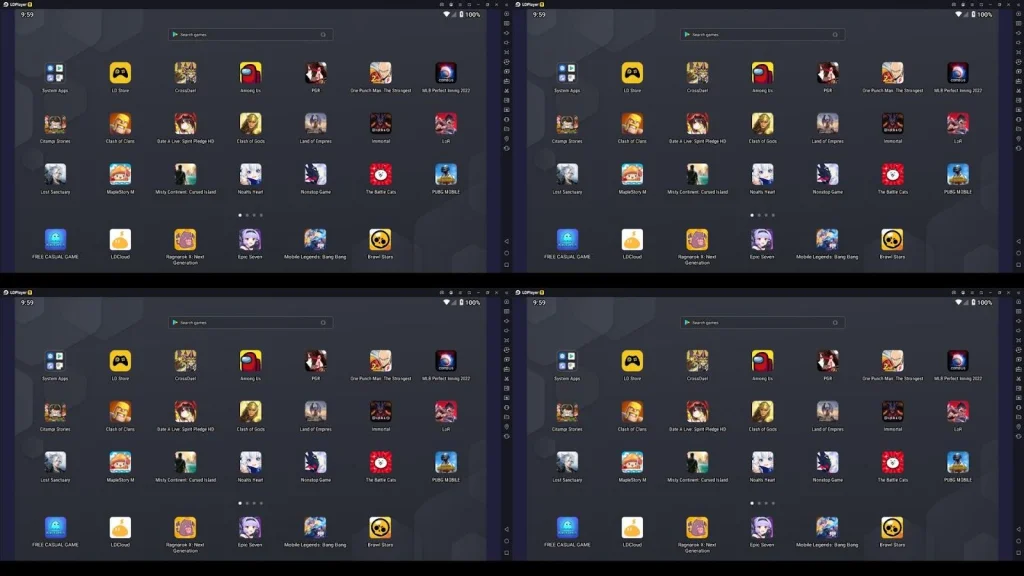Viewport: 1024px width, 576px height.
Task: Open LD Store in the bottom-right window
Action: [632, 361]
